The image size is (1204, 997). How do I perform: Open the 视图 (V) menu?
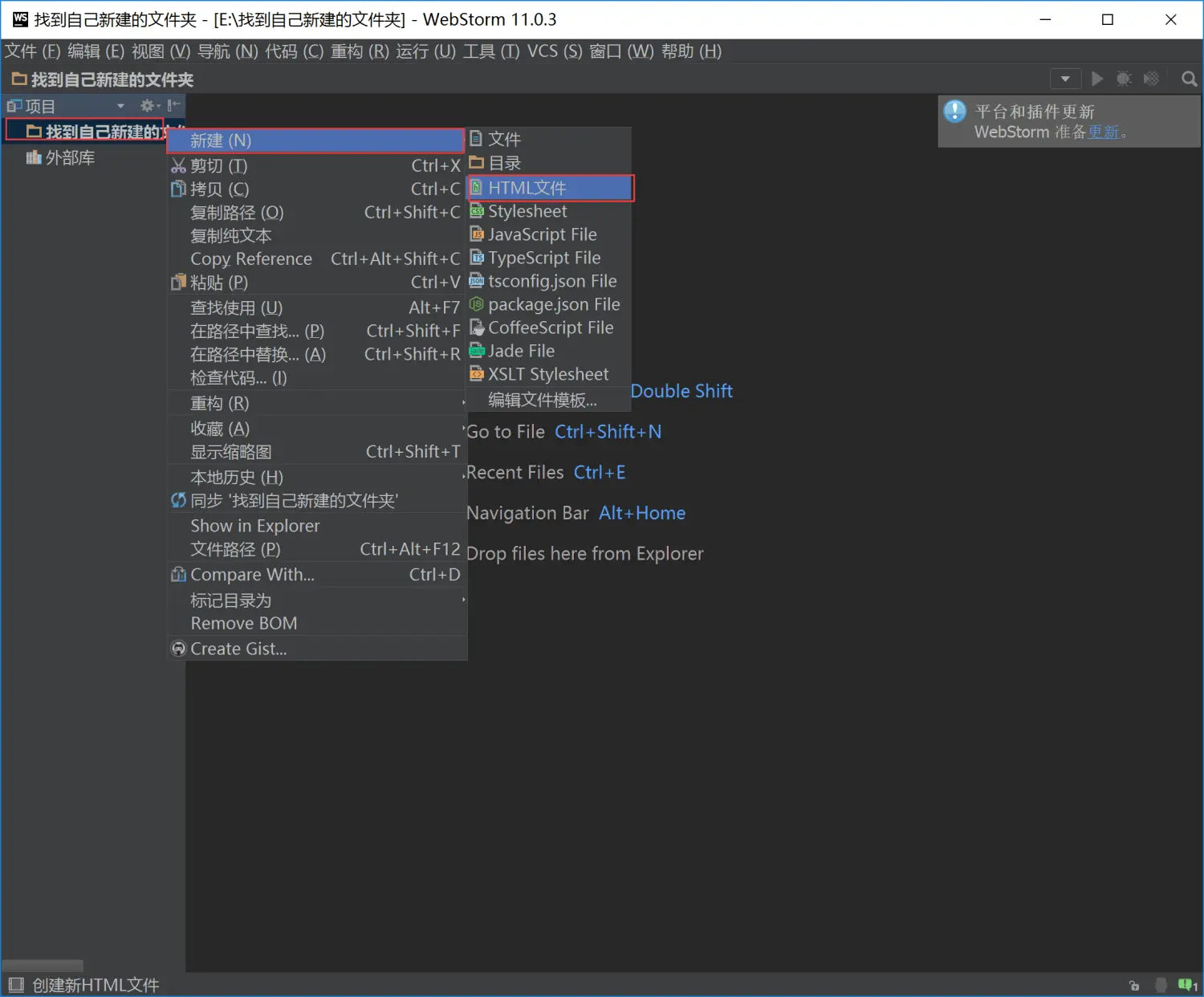[x=161, y=51]
